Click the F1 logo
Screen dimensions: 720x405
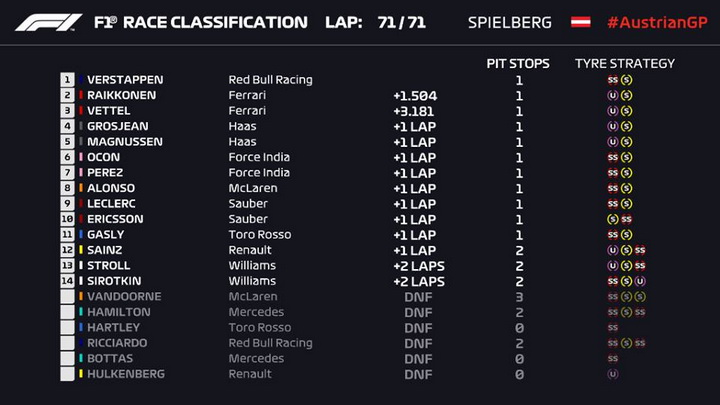click(x=49, y=22)
